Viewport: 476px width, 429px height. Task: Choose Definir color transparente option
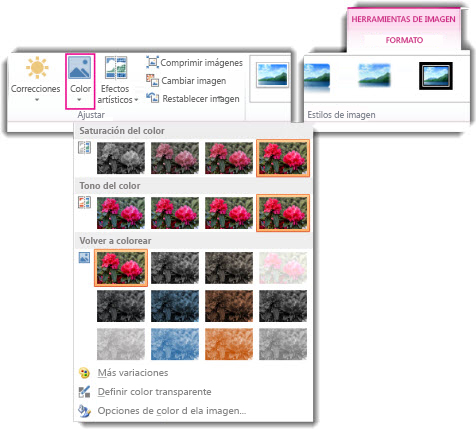click(x=154, y=392)
